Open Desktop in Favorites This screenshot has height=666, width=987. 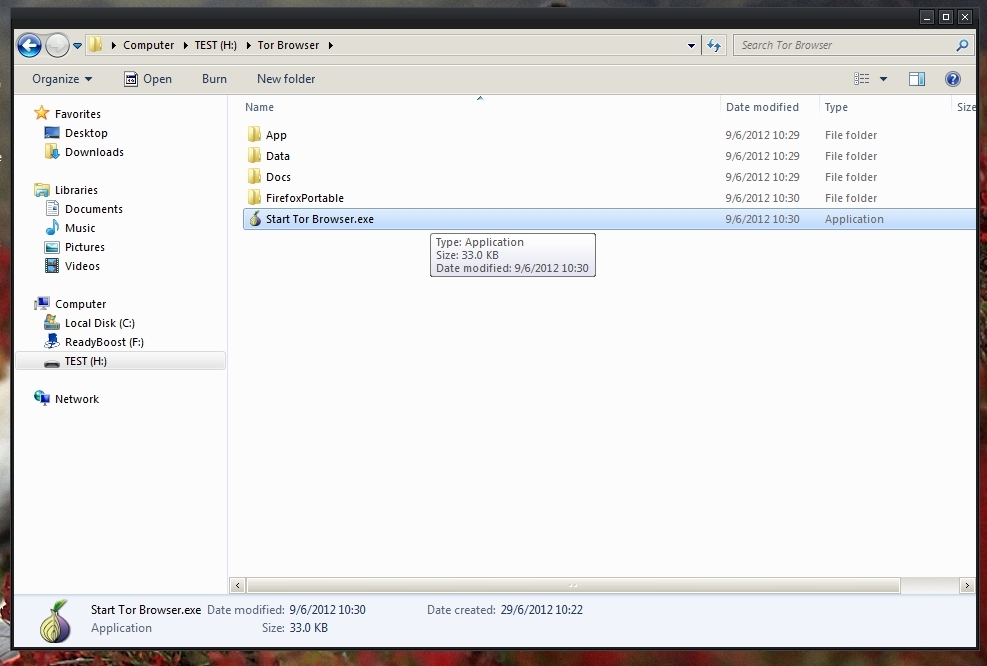(86, 133)
